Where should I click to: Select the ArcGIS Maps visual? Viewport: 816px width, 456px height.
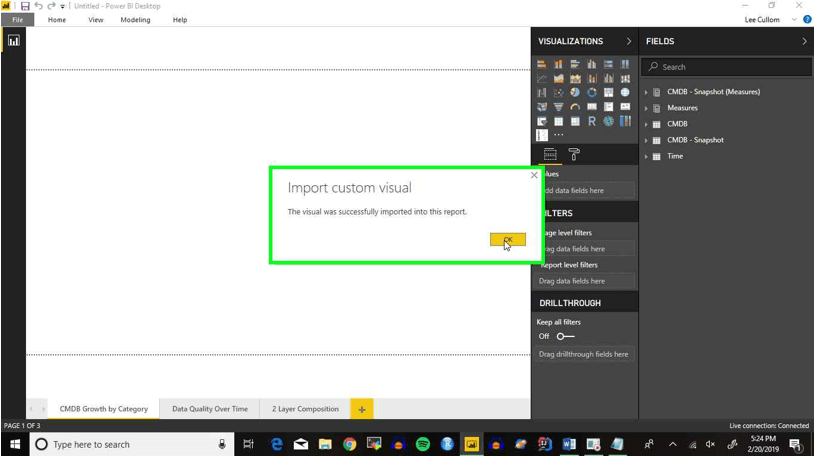pos(608,121)
